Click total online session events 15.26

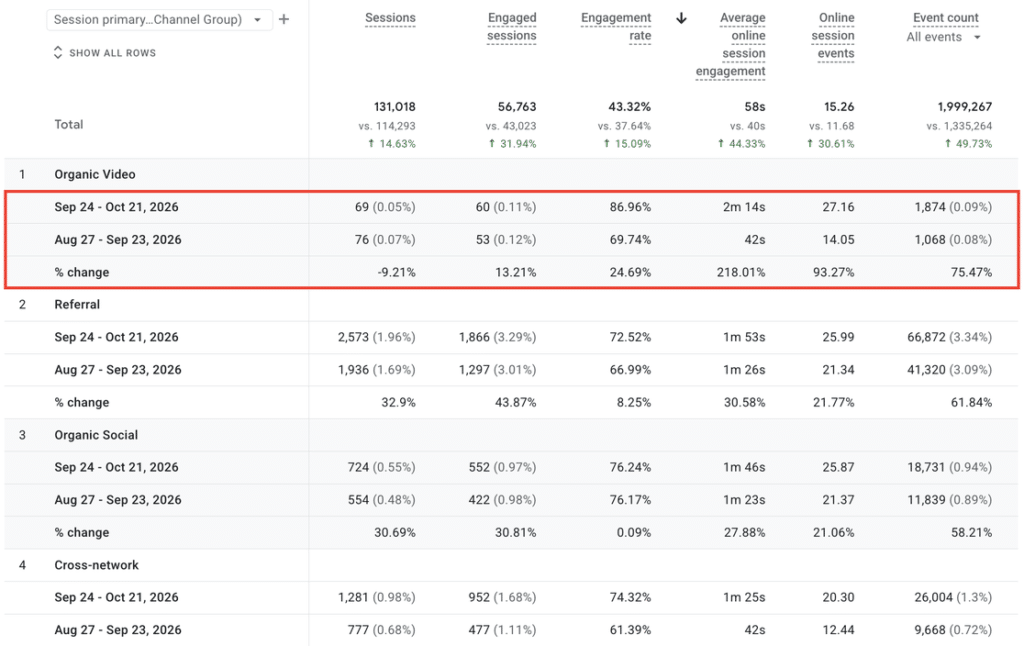point(839,106)
